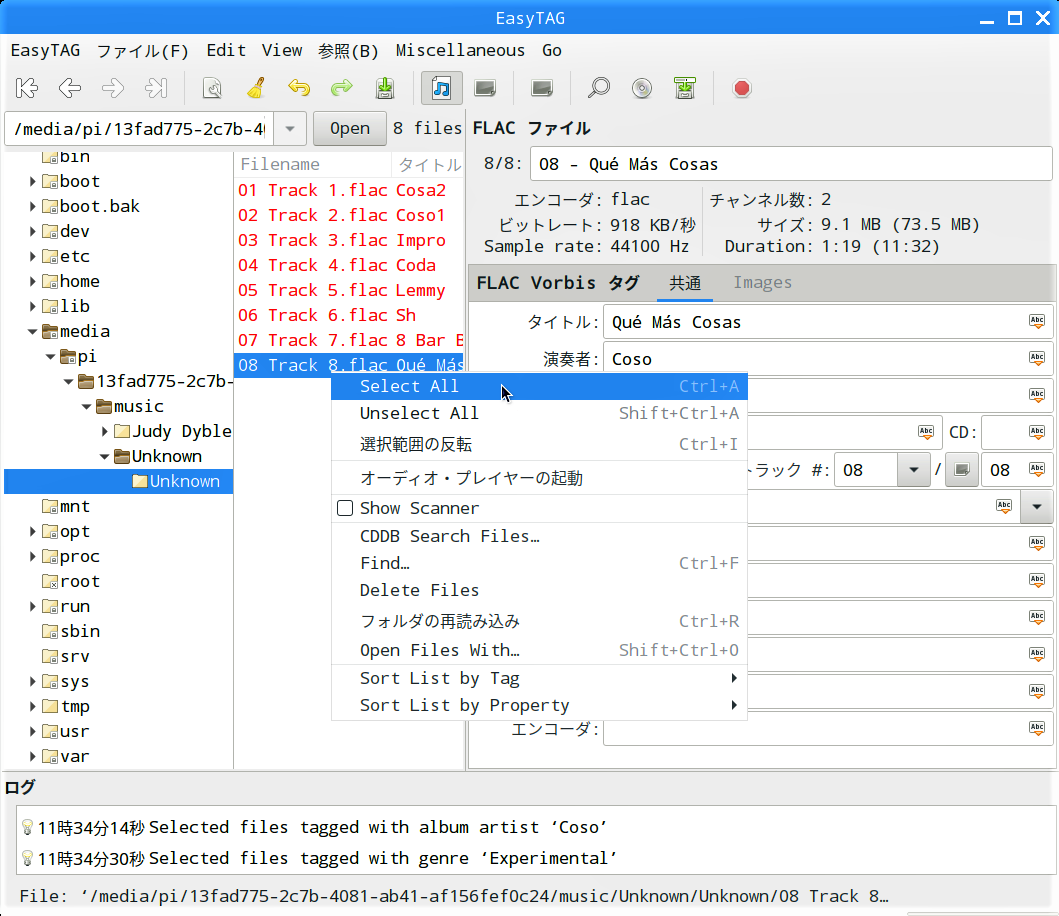Save files using green download icon
1059x916 pixels.
385,88
